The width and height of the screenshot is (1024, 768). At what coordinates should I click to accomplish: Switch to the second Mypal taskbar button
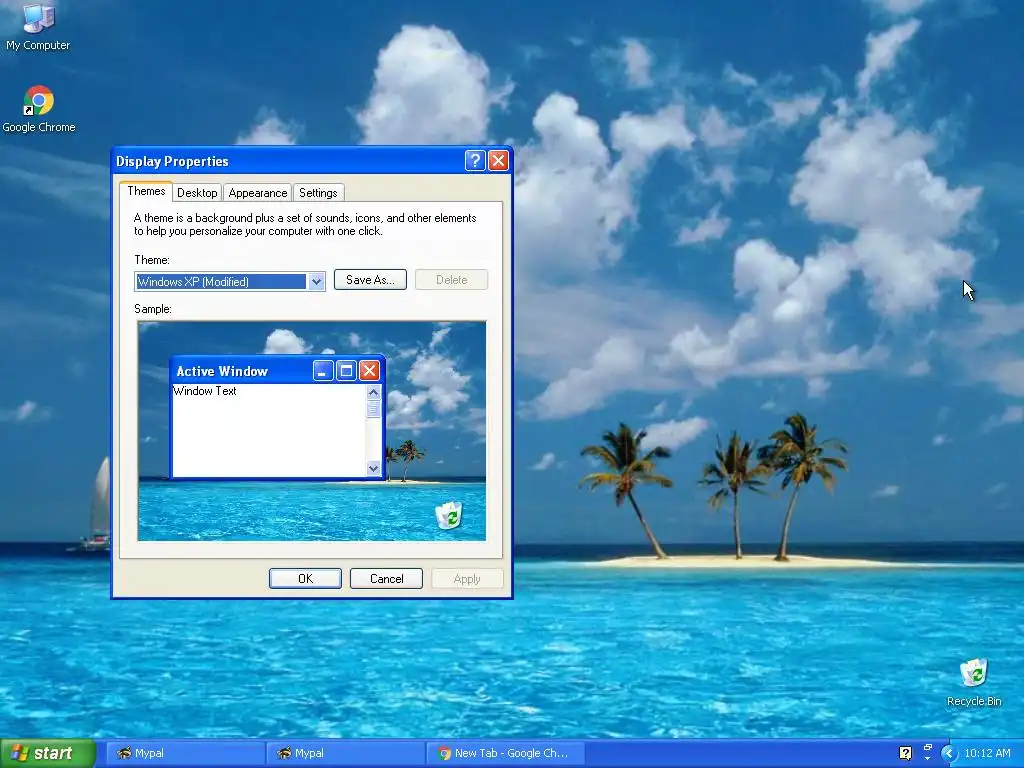[345, 753]
